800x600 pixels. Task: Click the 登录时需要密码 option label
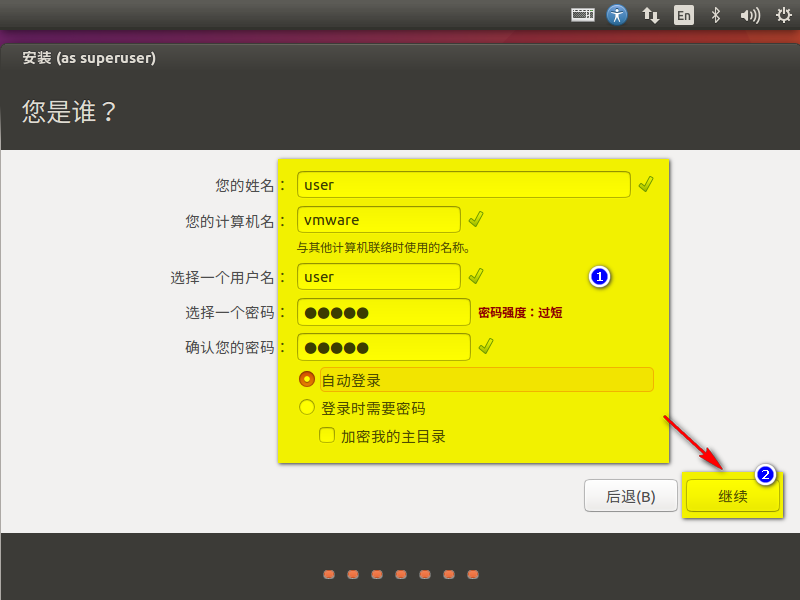[373, 408]
